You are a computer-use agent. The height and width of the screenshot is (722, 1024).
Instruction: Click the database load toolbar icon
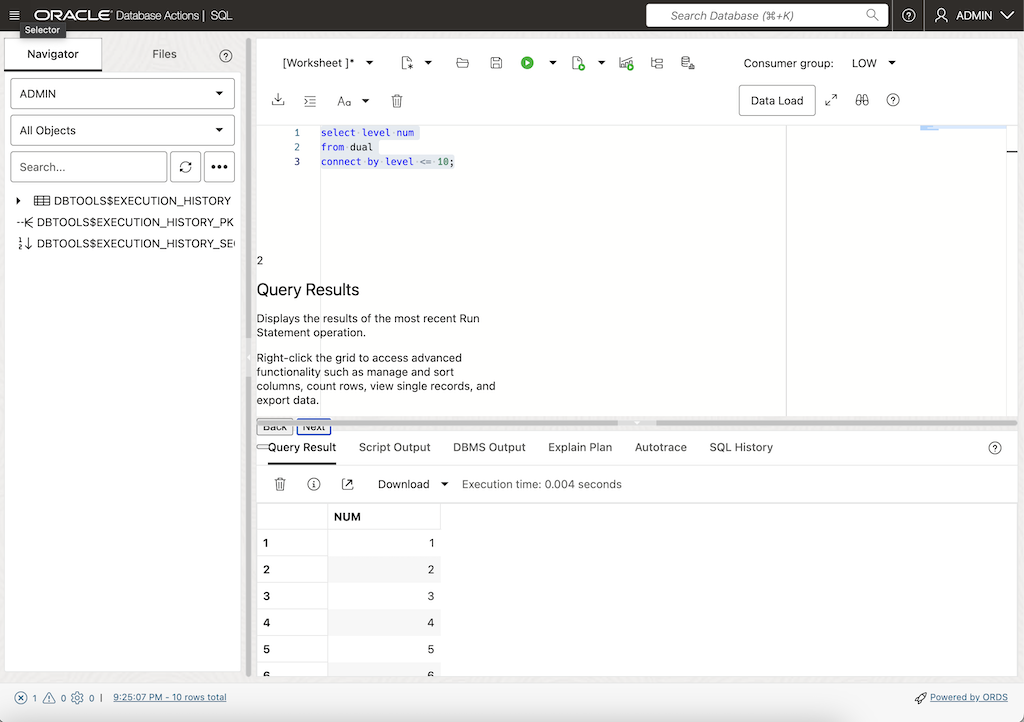pos(688,63)
